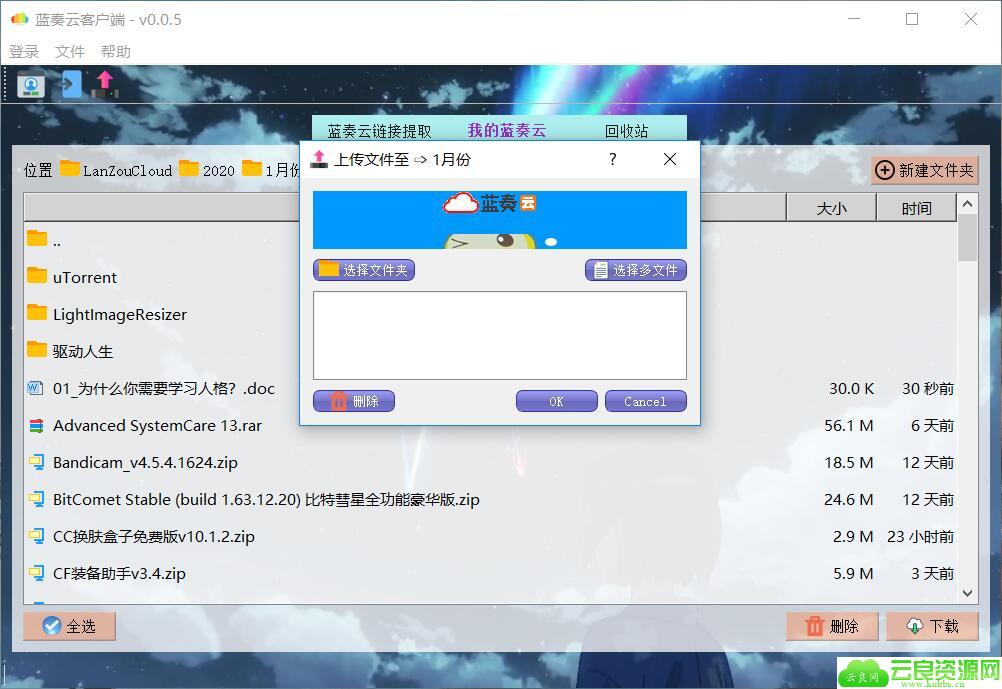Click the zip icon for BitComet
Viewport: 1002px width, 689px height.
point(36,499)
